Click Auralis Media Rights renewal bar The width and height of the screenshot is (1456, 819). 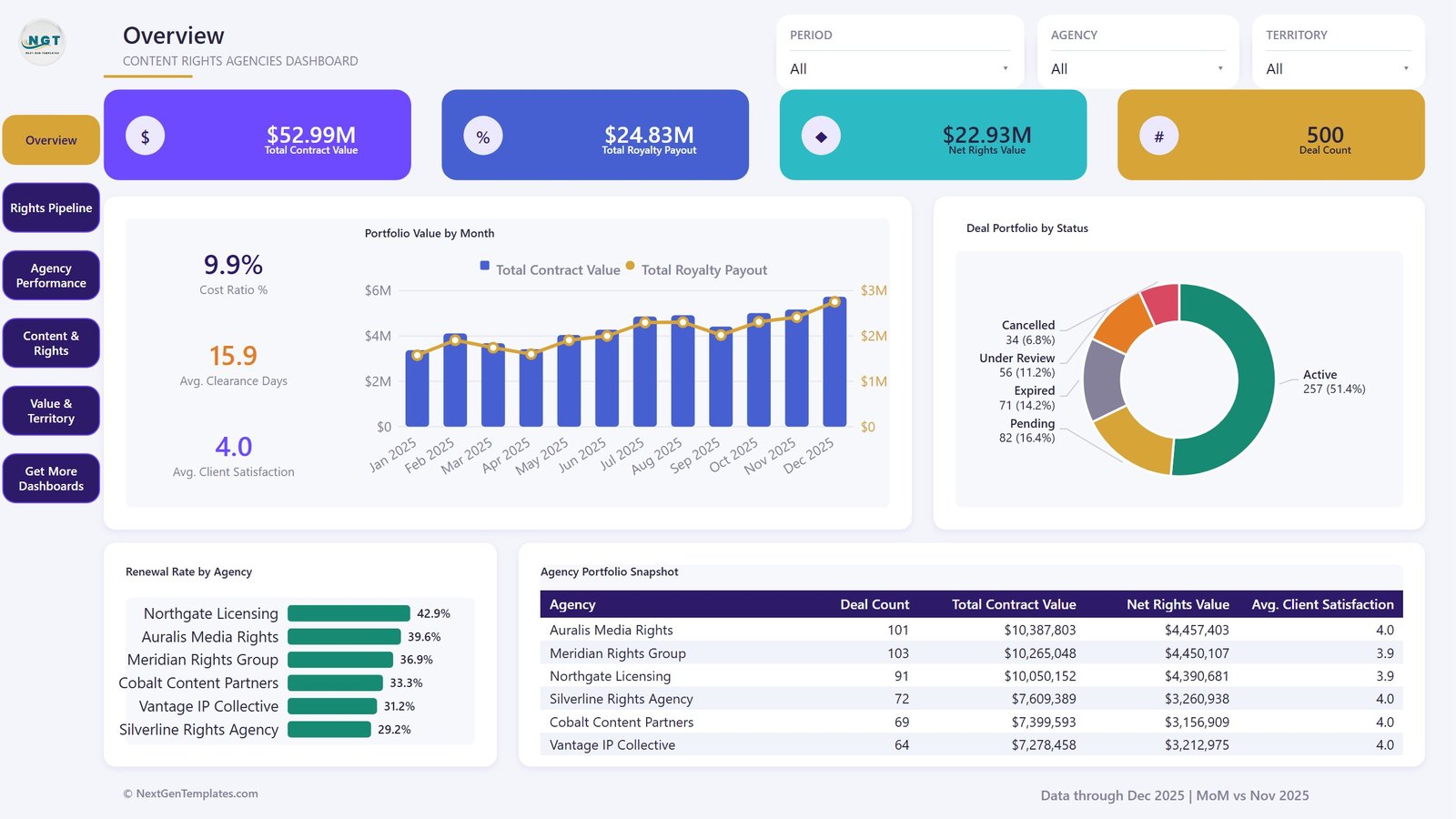(344, 637)
